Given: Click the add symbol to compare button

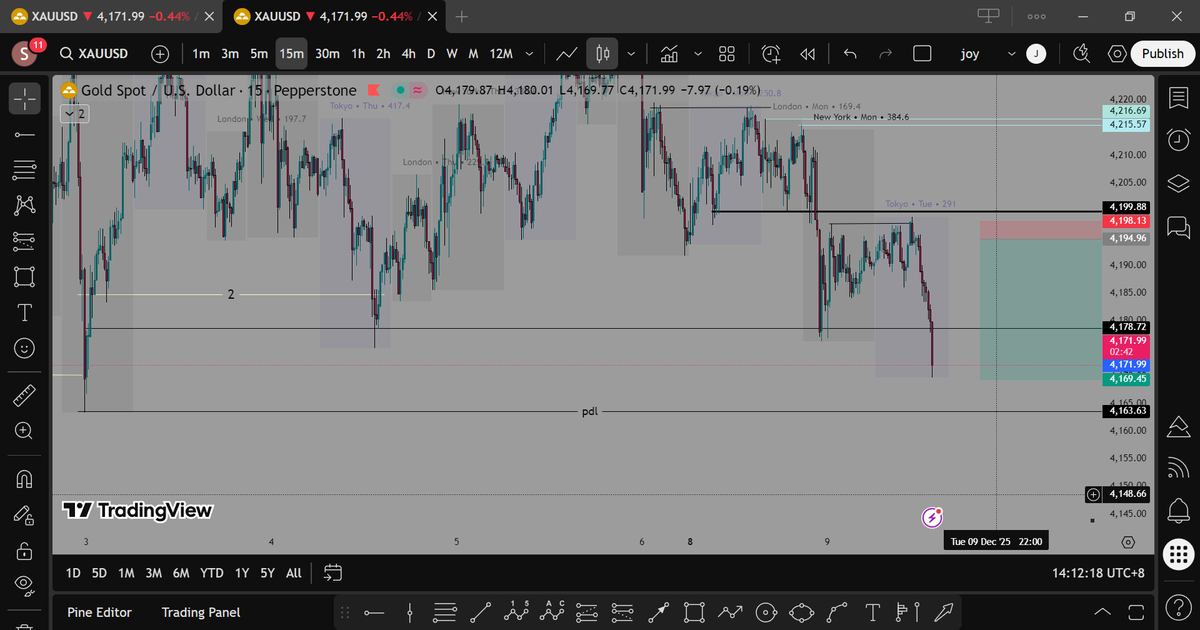Looking at the screenshot, I should coord(160,54).
